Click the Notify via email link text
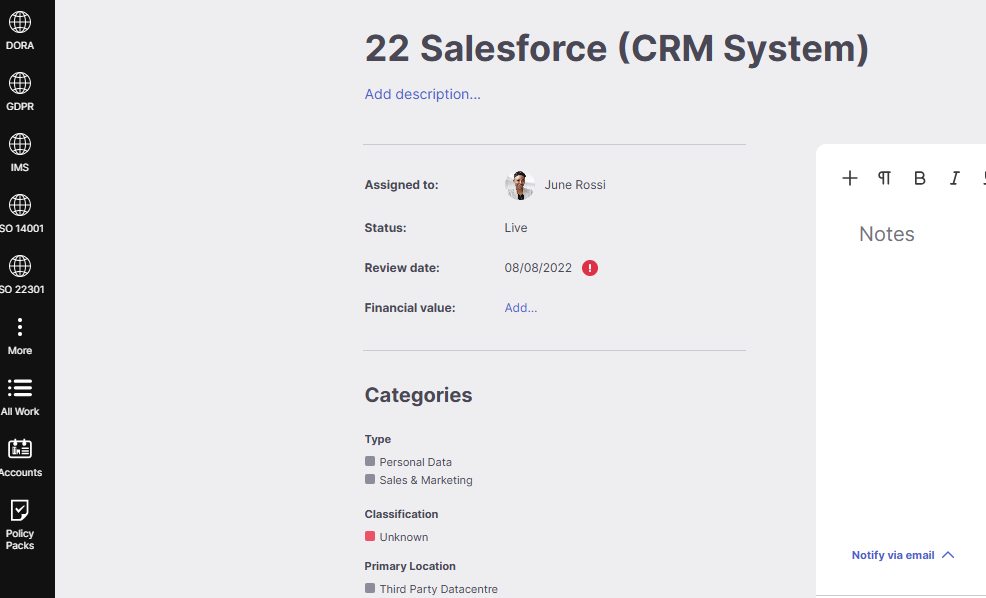986x598 pixels. [893, 555]
